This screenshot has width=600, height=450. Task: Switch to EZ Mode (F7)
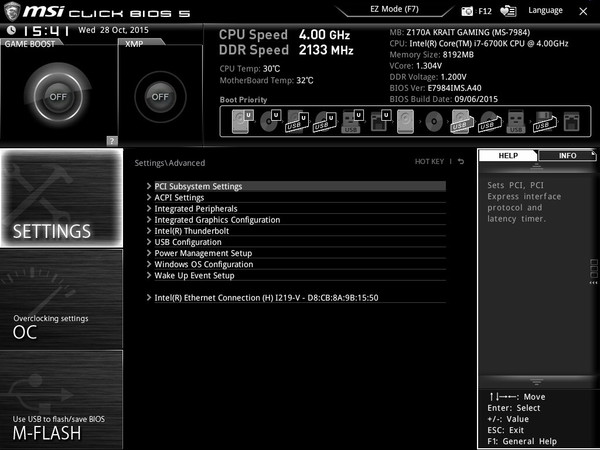click(x=394, y=9)
